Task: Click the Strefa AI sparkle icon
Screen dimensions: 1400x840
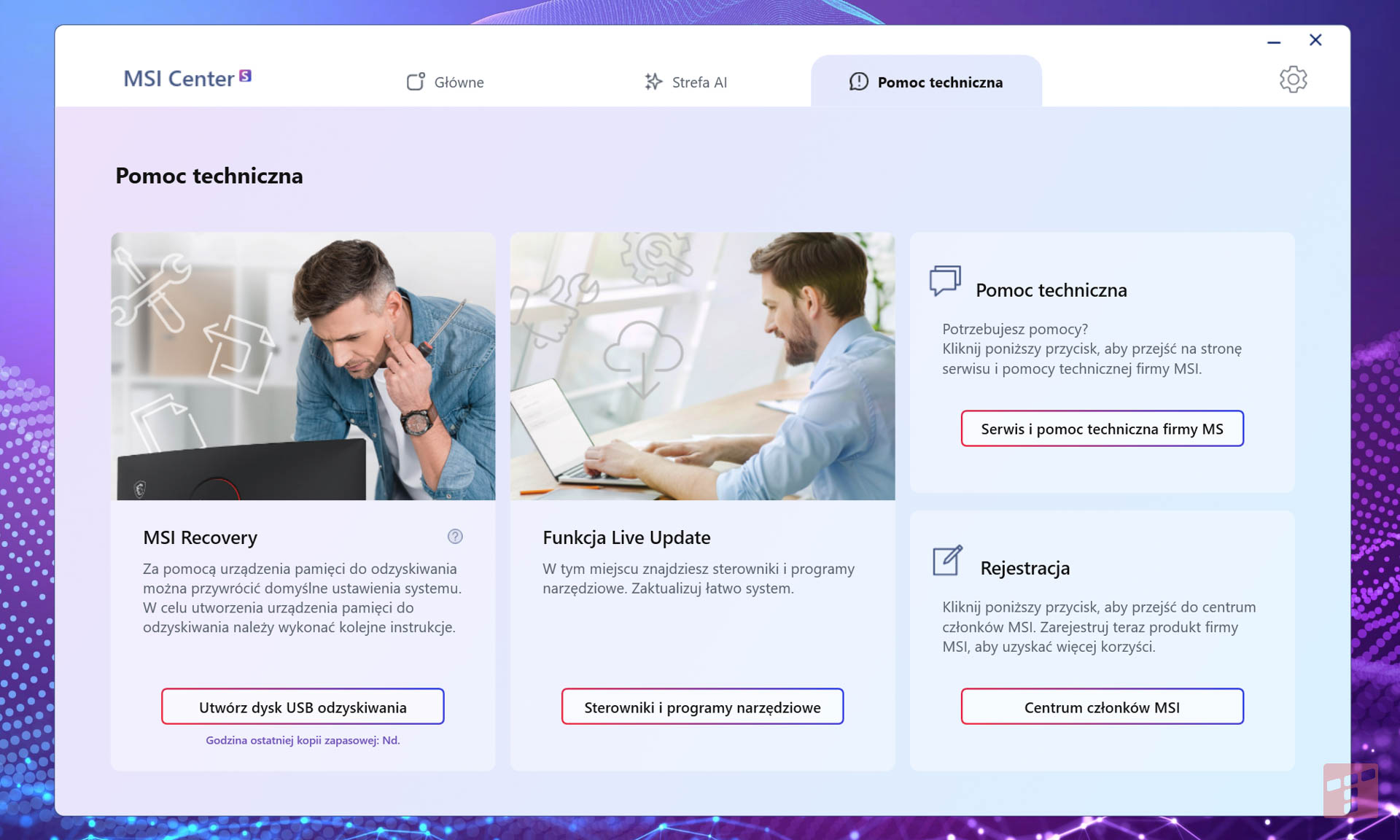Action: point(653,82)
